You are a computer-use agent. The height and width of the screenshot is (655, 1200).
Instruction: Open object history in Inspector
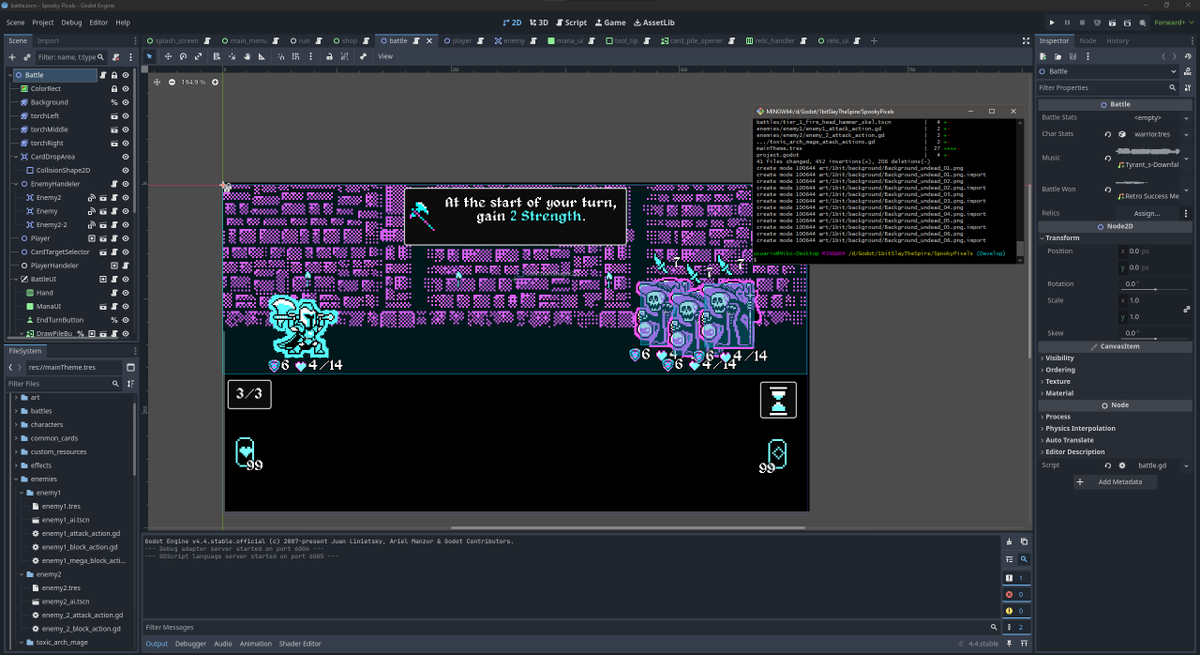point(1187,56)
